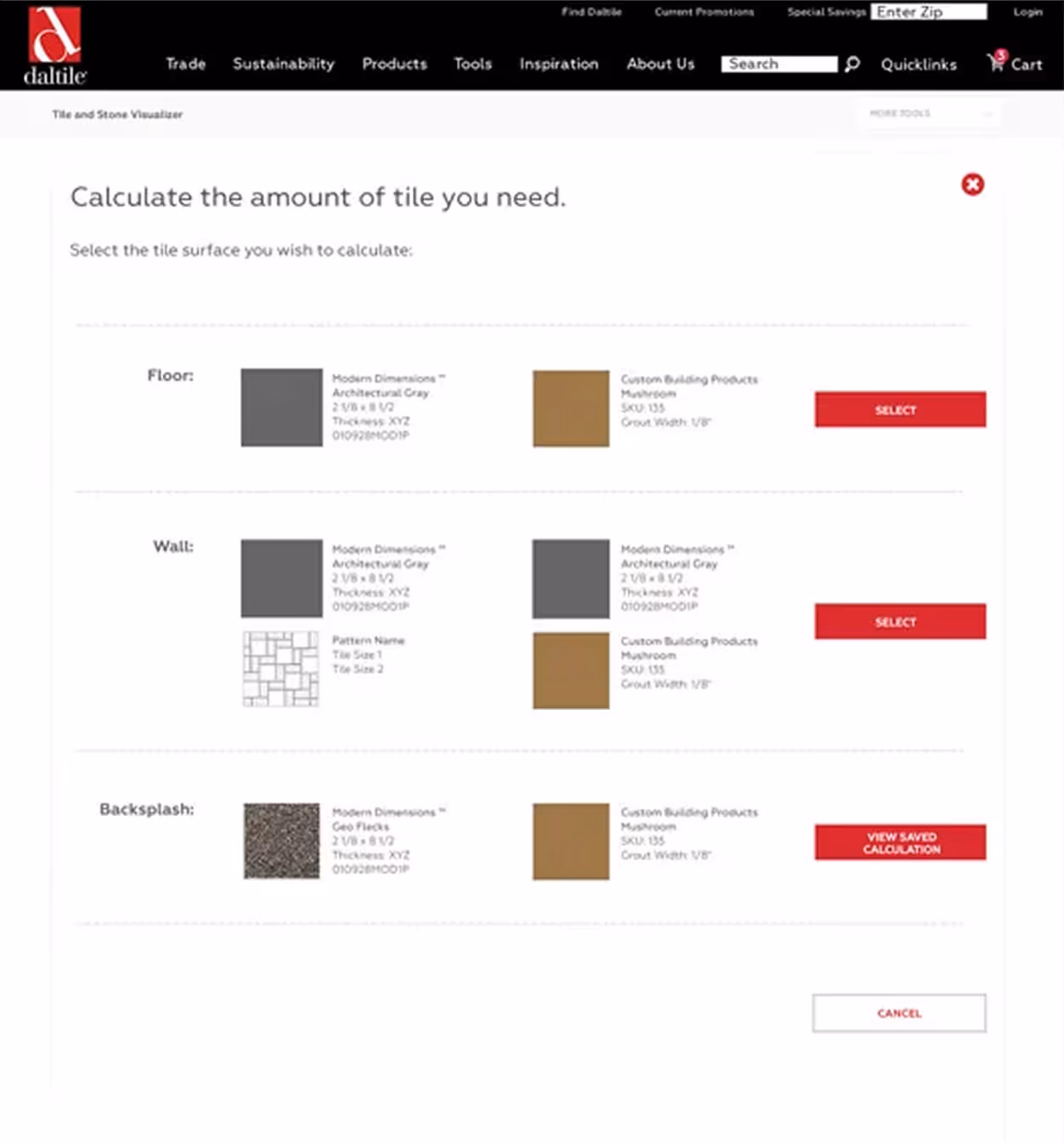Click the Wall second Architectural Gray swatch

[571, 579]
